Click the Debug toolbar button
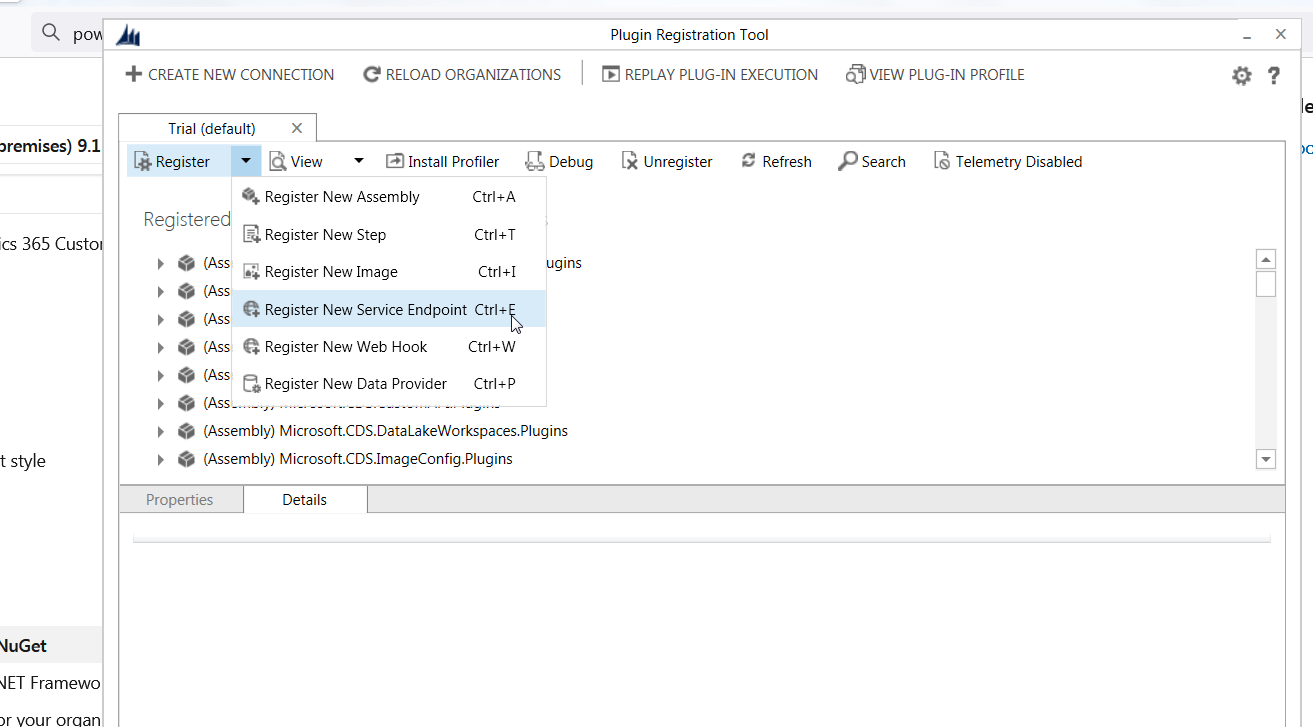The image size is (1313, 727). 559,161
